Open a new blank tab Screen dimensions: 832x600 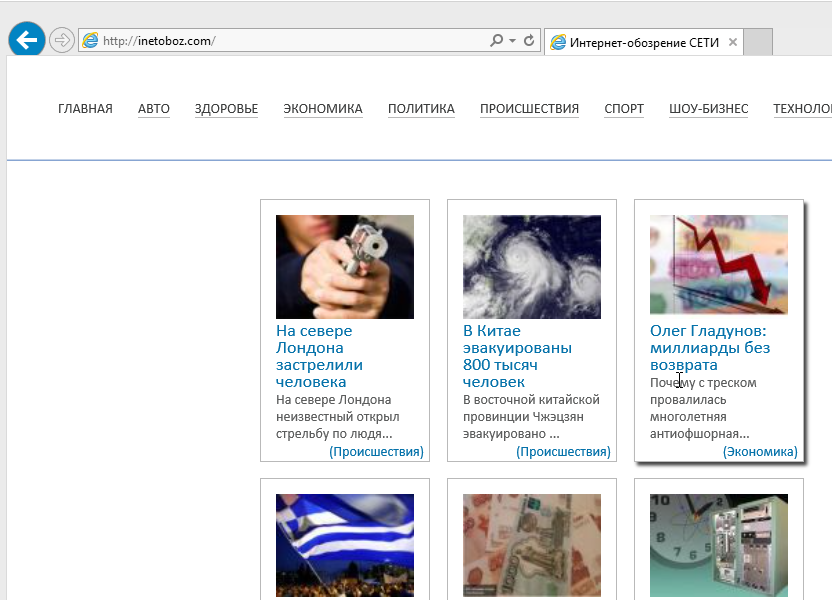click(x=758, y=42)
